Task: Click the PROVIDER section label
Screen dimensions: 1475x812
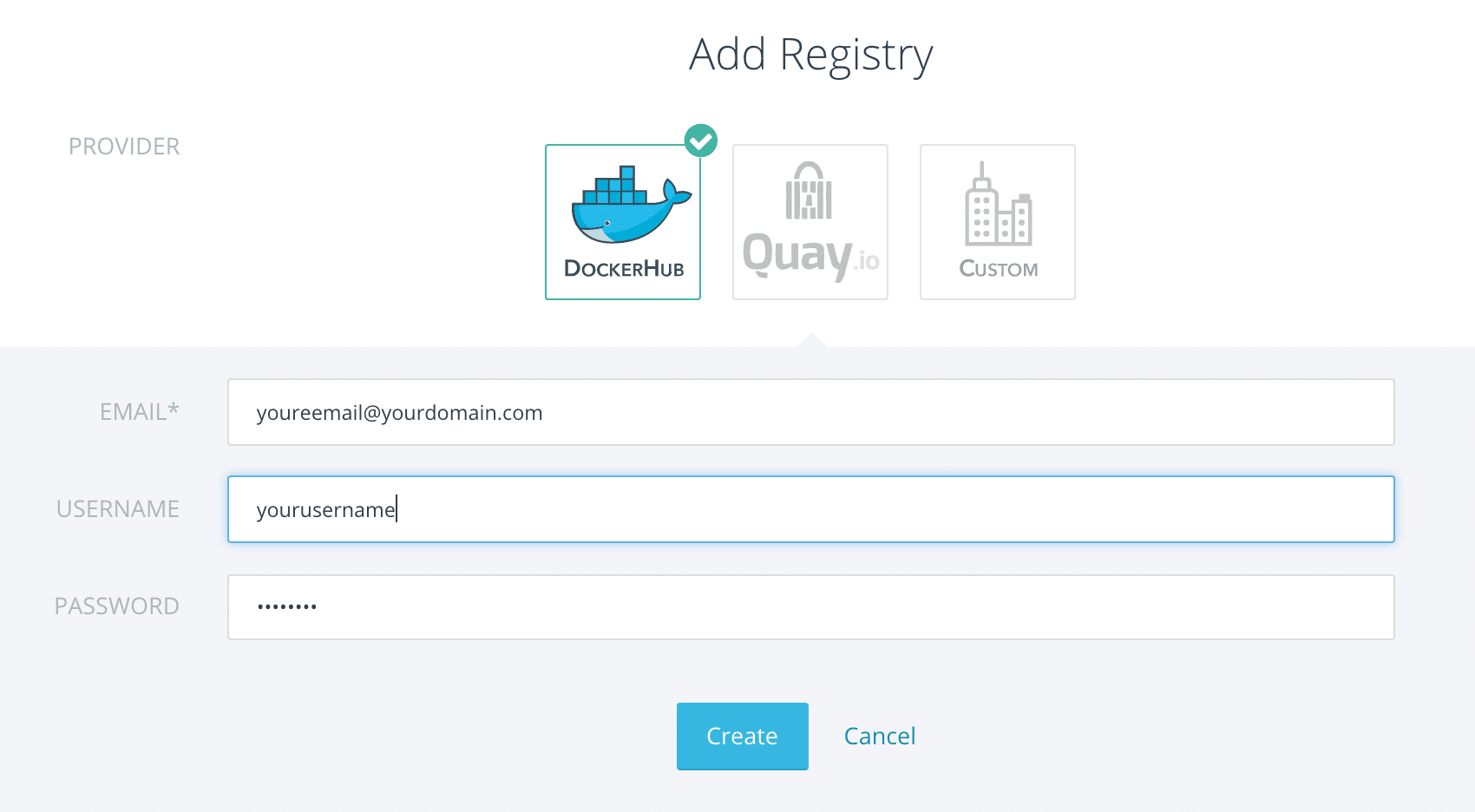Action: (x=124, y=147)
